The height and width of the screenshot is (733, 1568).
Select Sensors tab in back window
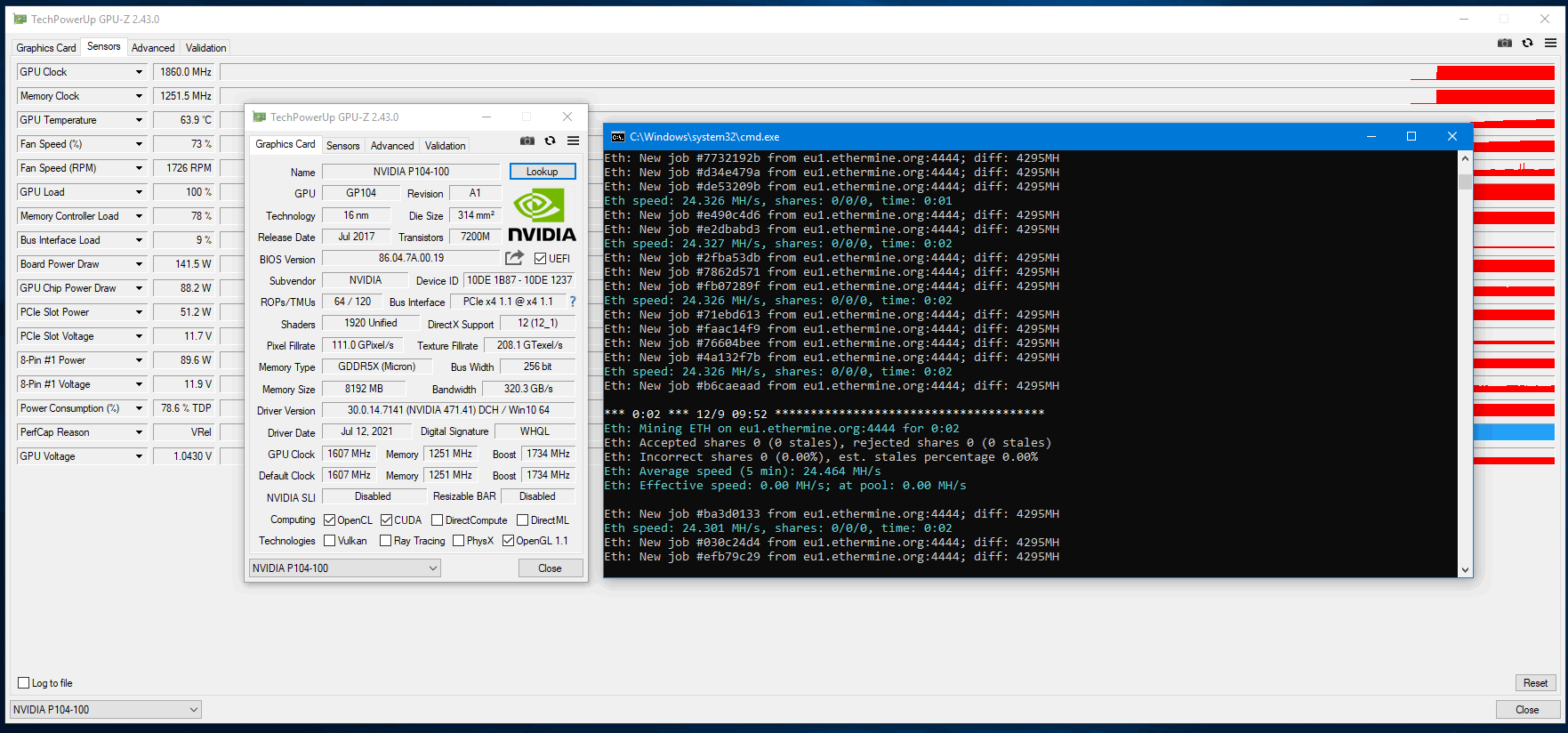(x=103, y=46)
